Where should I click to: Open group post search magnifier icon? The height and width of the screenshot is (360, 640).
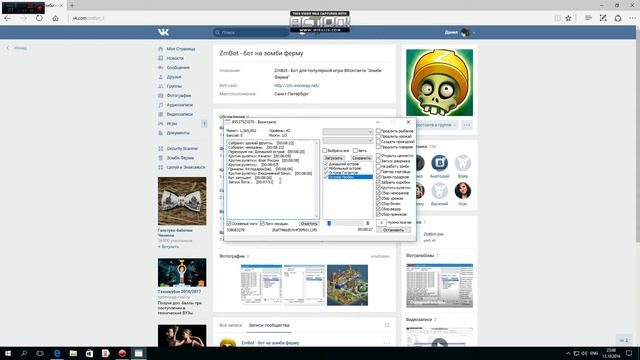click(387, 325)
